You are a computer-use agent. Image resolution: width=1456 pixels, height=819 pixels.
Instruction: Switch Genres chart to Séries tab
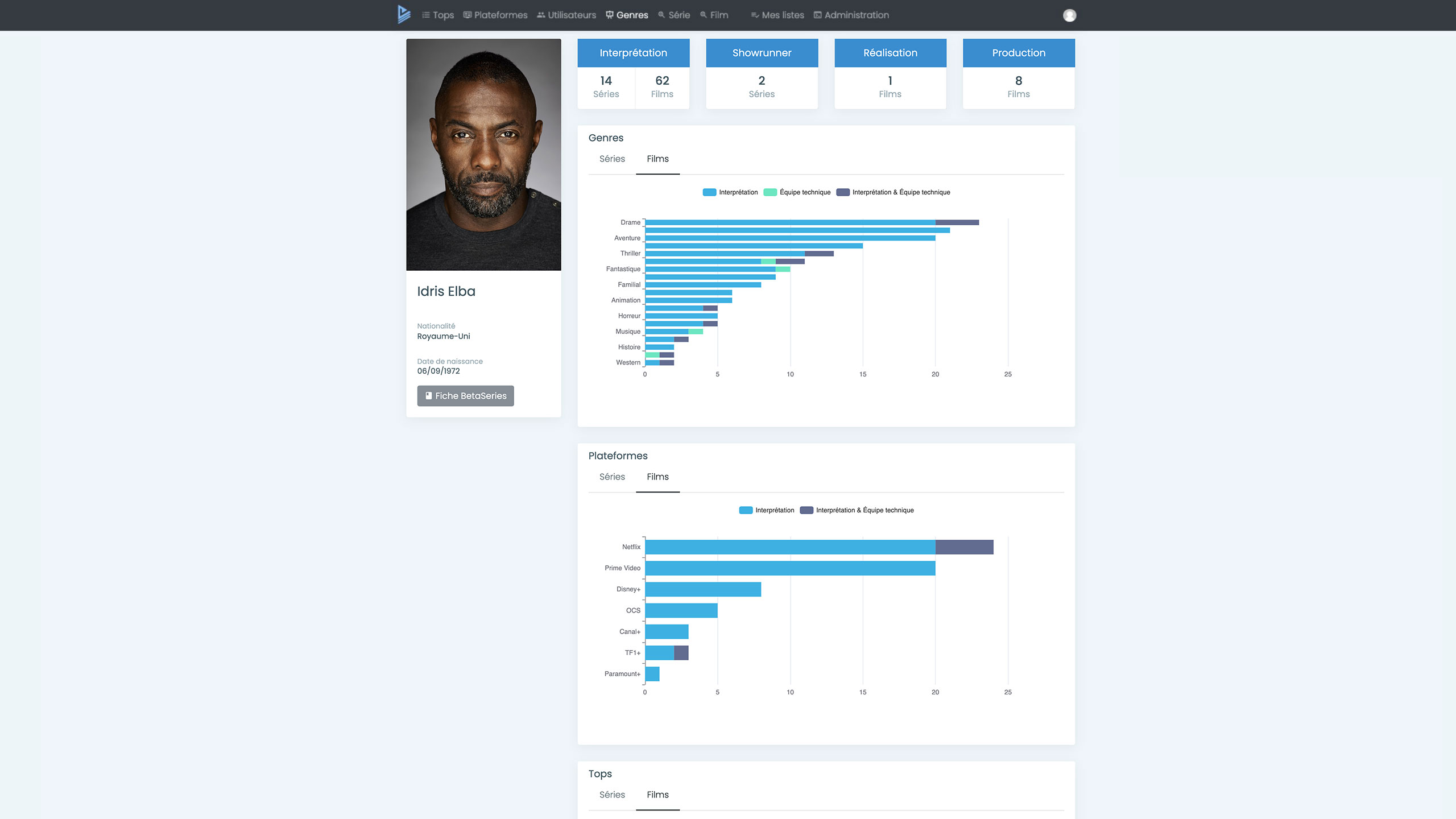[612, 159]
